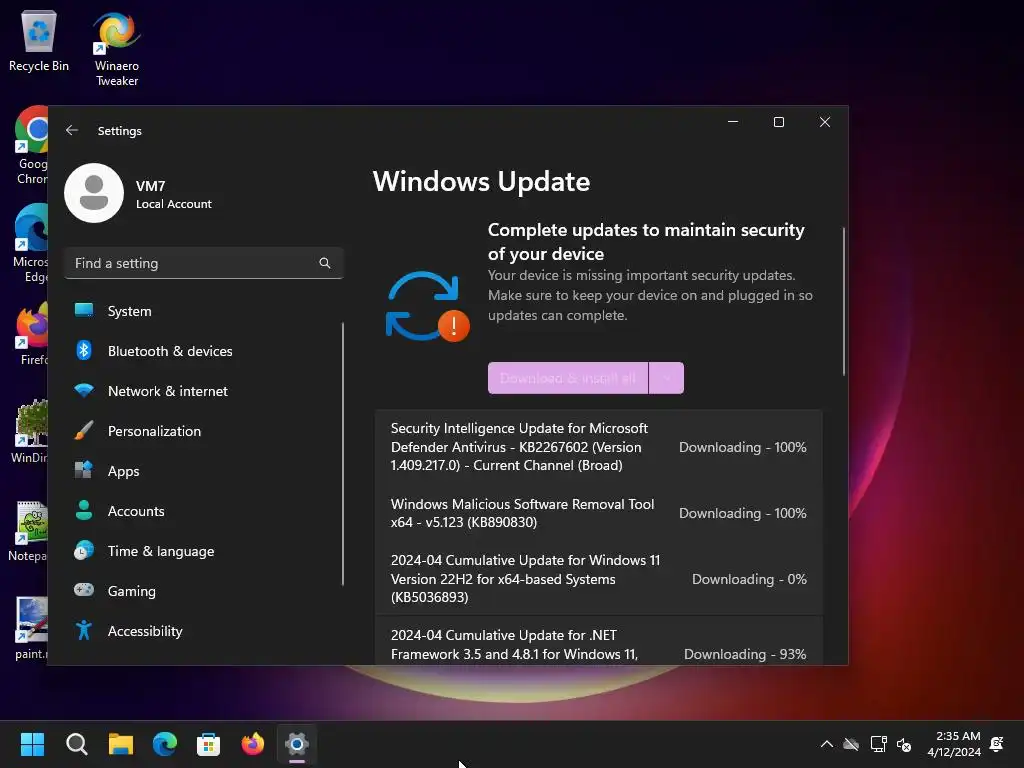The height and width of the screenshot is (768, 1024).
Task: Show hidden tray icons chevron
Action: coord(826,744)
